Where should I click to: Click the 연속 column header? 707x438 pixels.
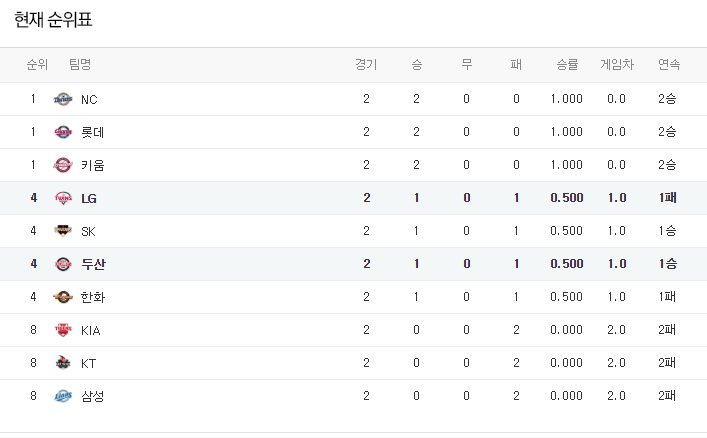[669, 65]
